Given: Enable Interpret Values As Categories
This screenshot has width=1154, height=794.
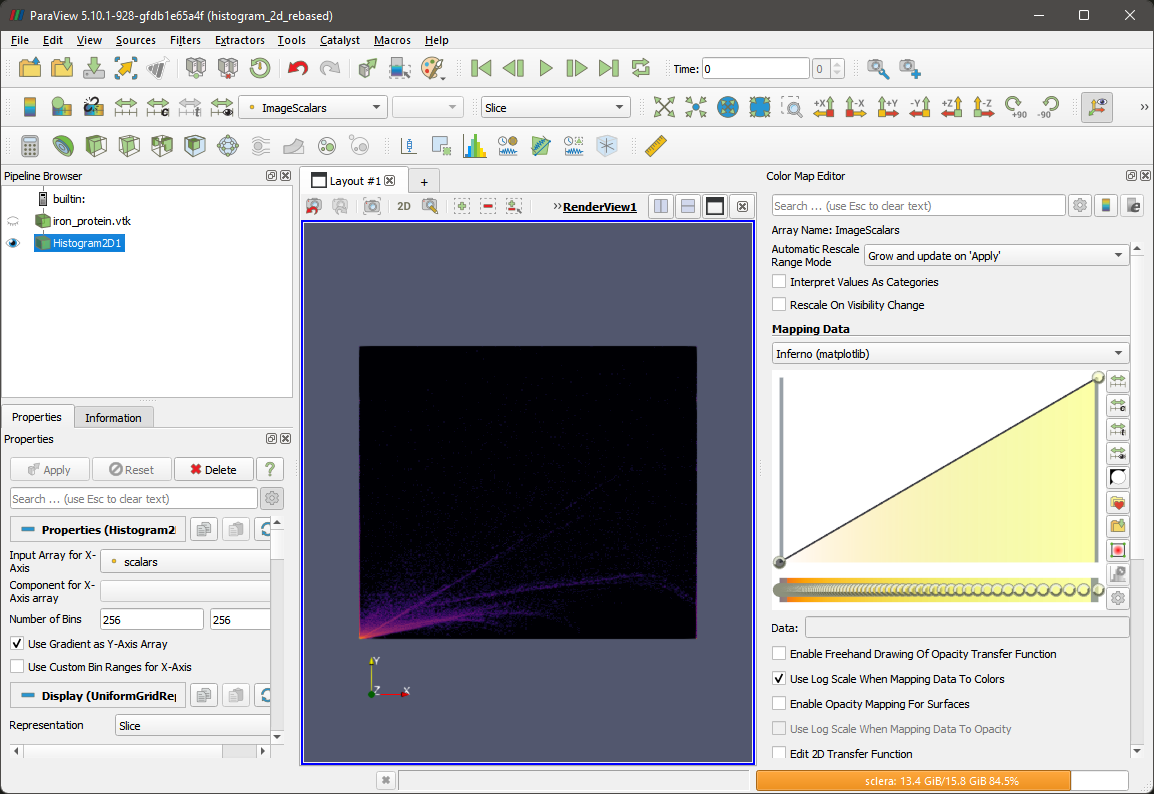Looking at the screenshot, I should (779, 281).
